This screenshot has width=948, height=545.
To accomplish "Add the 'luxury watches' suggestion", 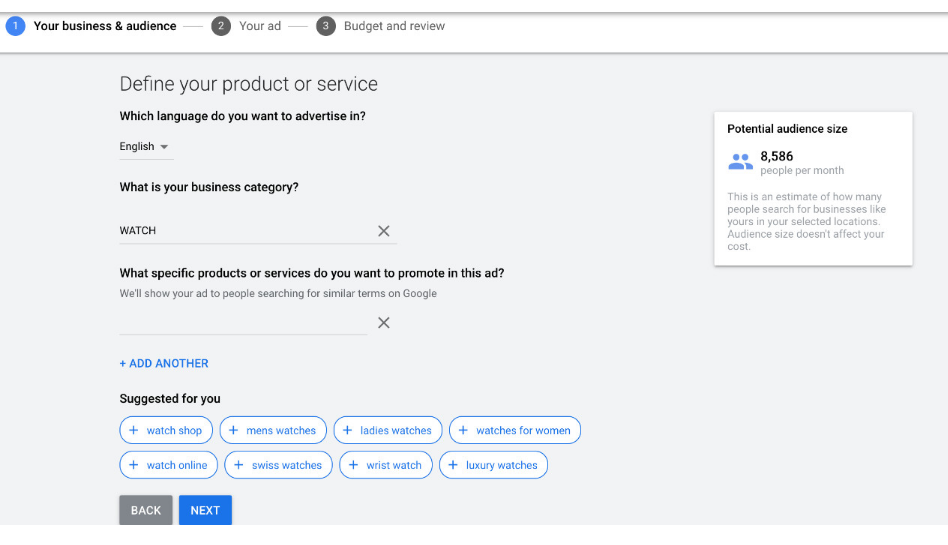I will [x=493, y=465].
